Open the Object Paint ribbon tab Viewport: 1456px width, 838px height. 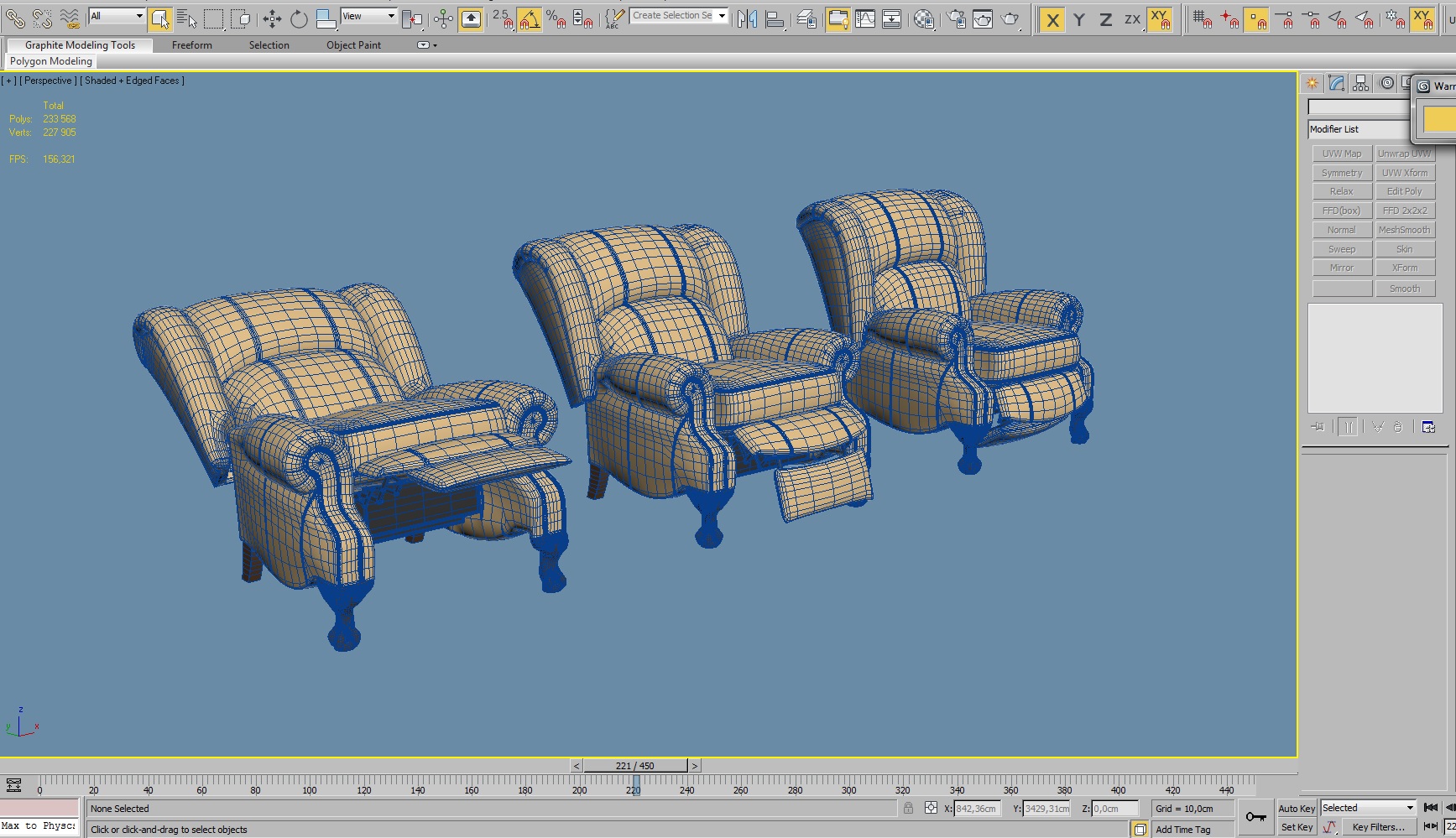(353, 45)
